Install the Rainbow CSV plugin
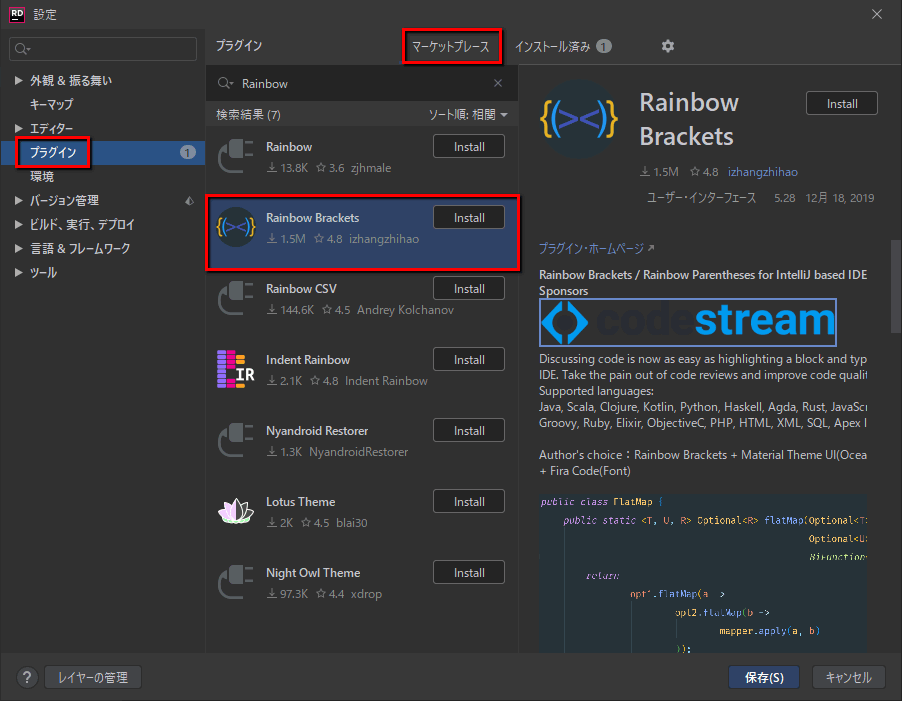 coord(469,289)
